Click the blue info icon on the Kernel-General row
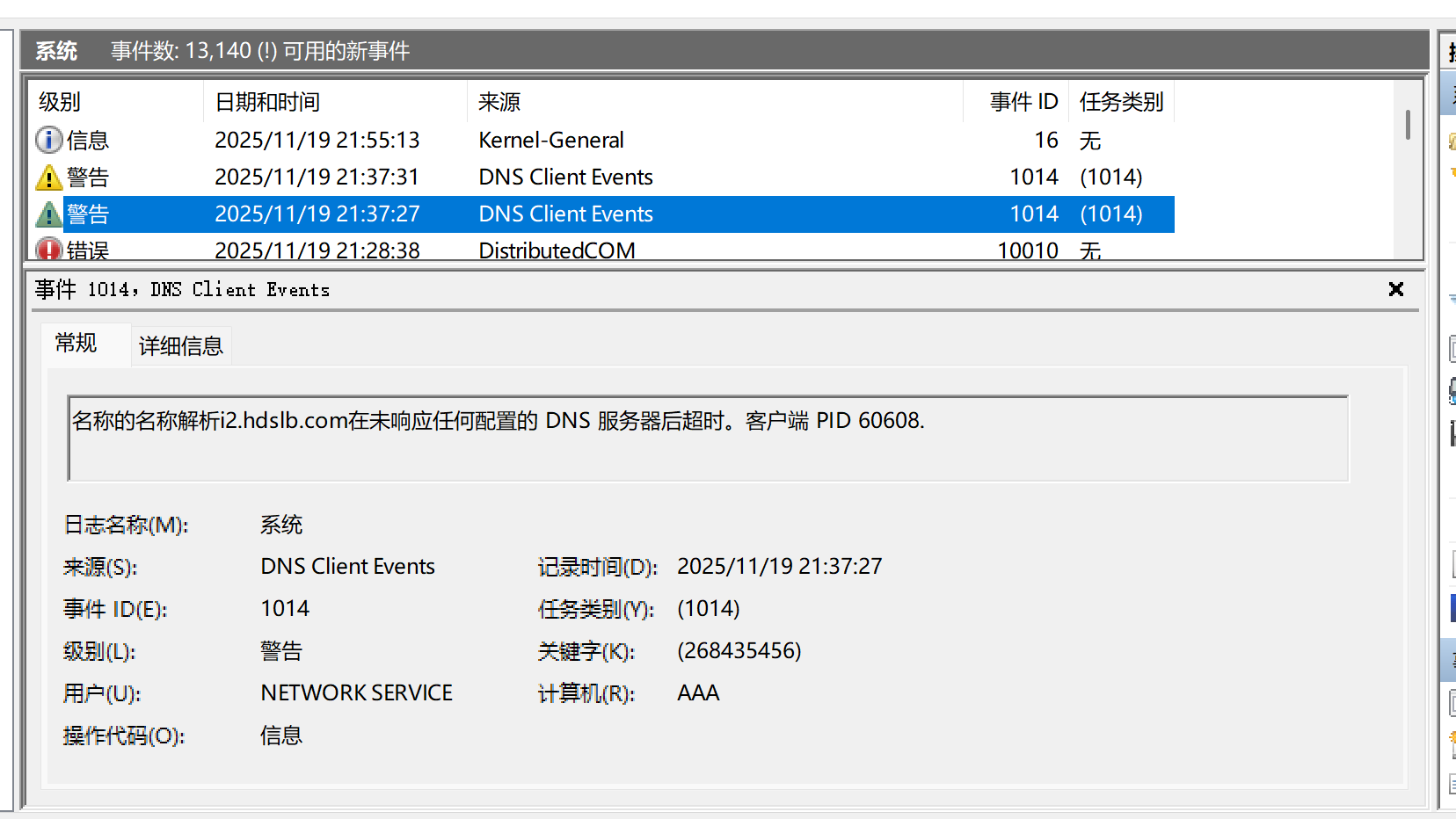This screenshot has height=819, width=1456. [x=48, y=140]
